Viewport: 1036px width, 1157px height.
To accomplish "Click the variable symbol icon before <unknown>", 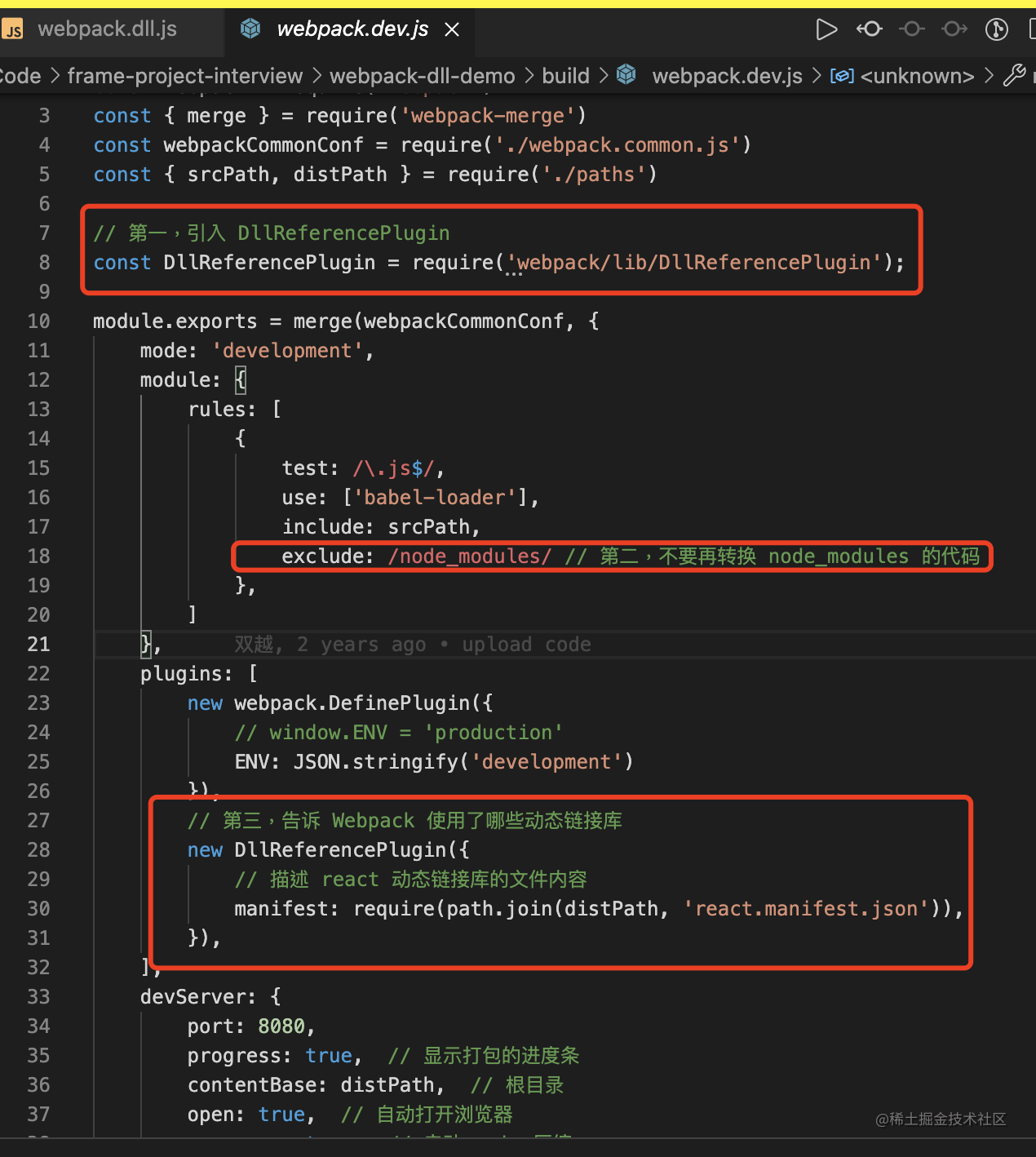I will click(842, 76).
